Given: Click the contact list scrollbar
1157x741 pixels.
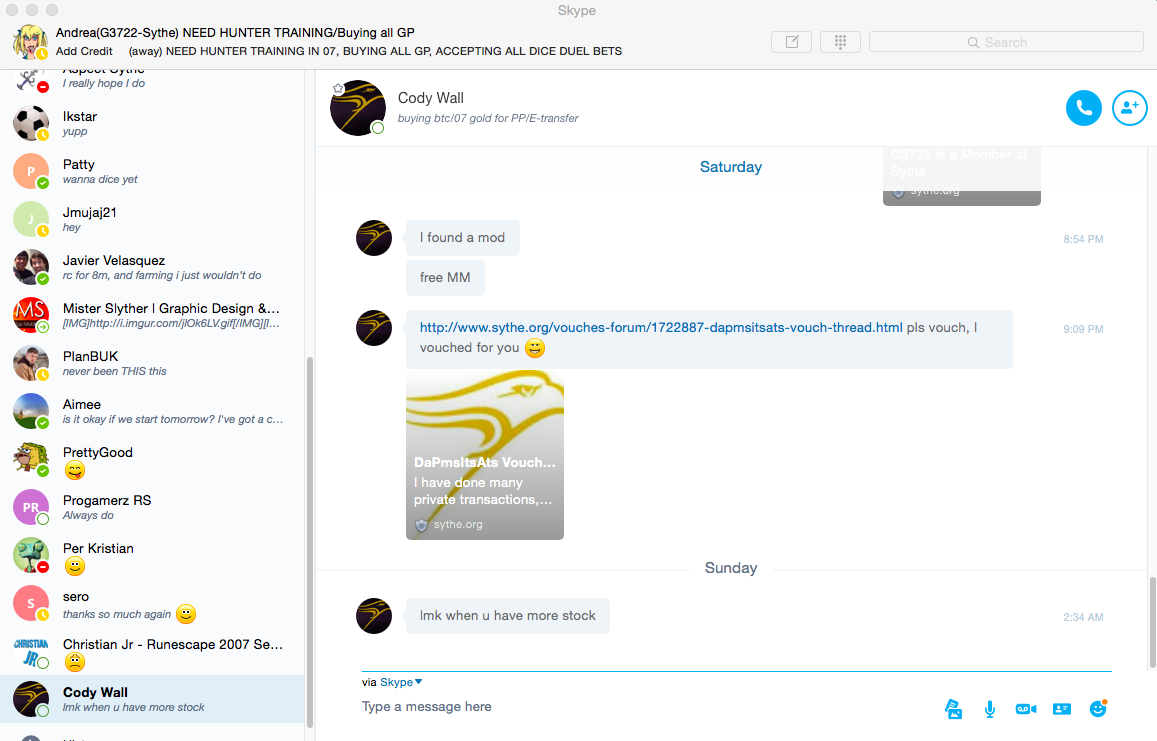Looking at the screenshot, I should pos(310,542).
